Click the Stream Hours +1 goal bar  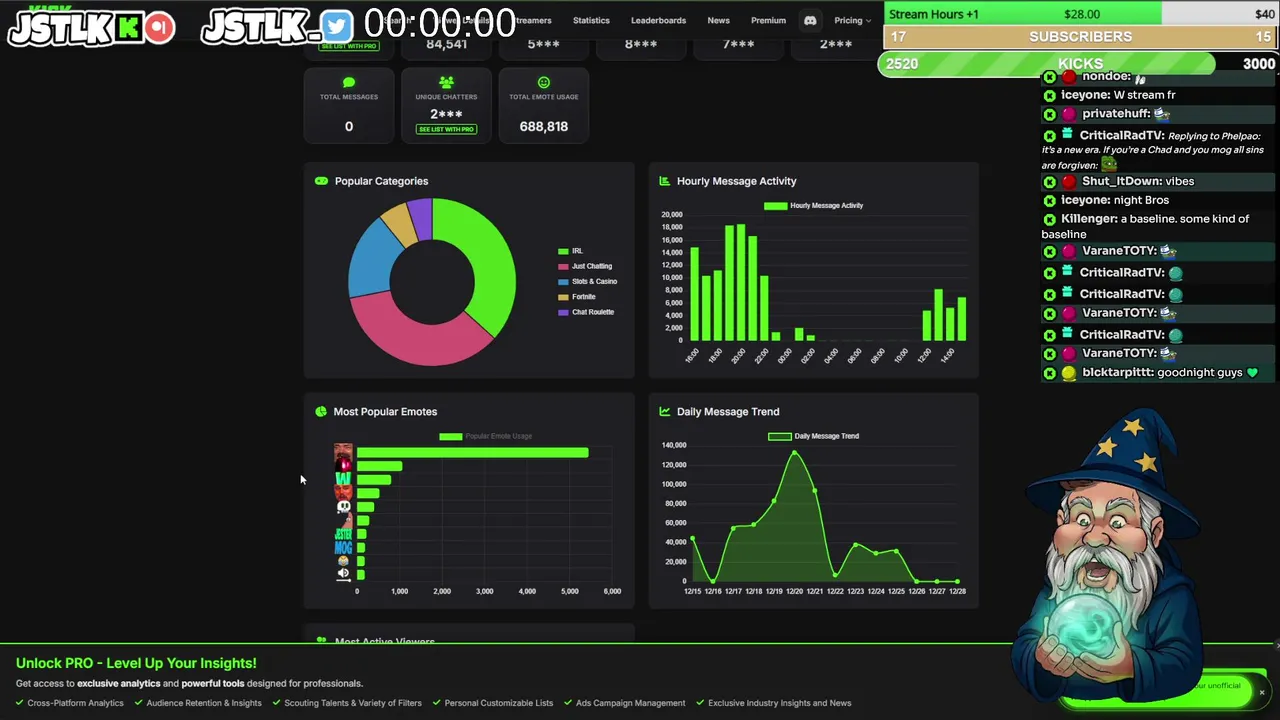tap(1080, 14)
